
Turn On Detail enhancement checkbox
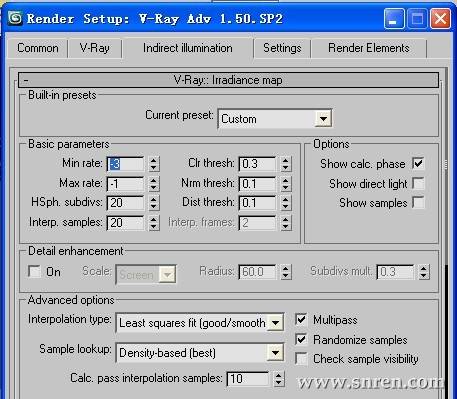tap(34, 271)
